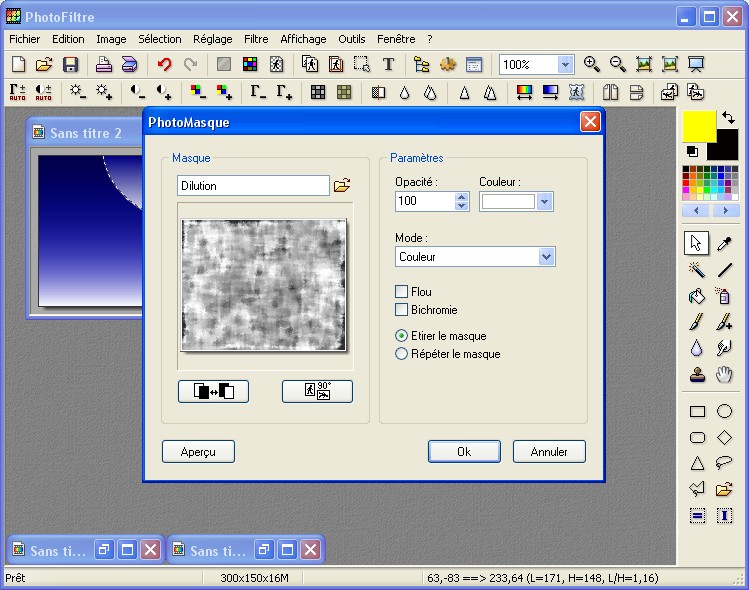The height and width of the screenshot is (590, 749).
Task: Click the small reset default colors icon
Action: coord(692,151)
